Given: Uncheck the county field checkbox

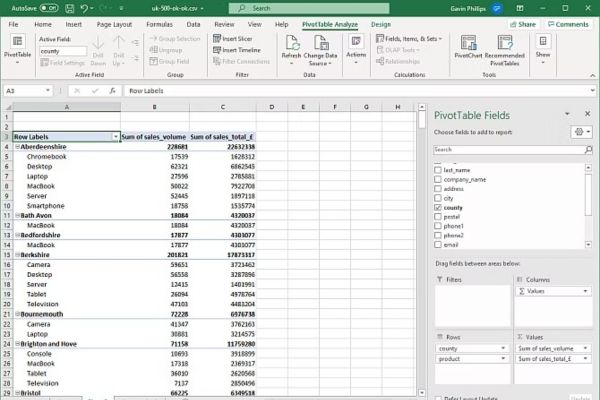Looking at the screenshot, I should (x=438, y=207).
